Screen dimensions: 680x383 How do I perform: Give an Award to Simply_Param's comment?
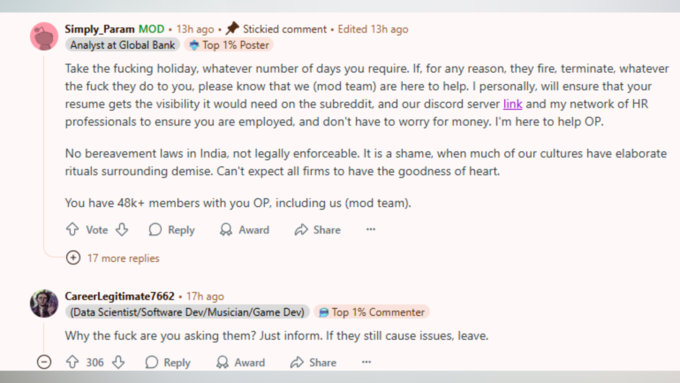click(245, 229)
